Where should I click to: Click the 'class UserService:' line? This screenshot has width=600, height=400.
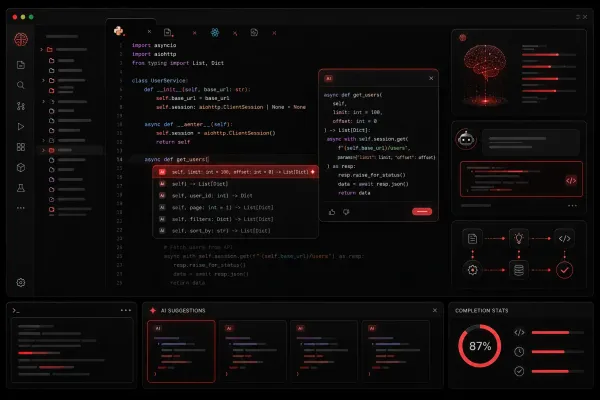point(160,80)
